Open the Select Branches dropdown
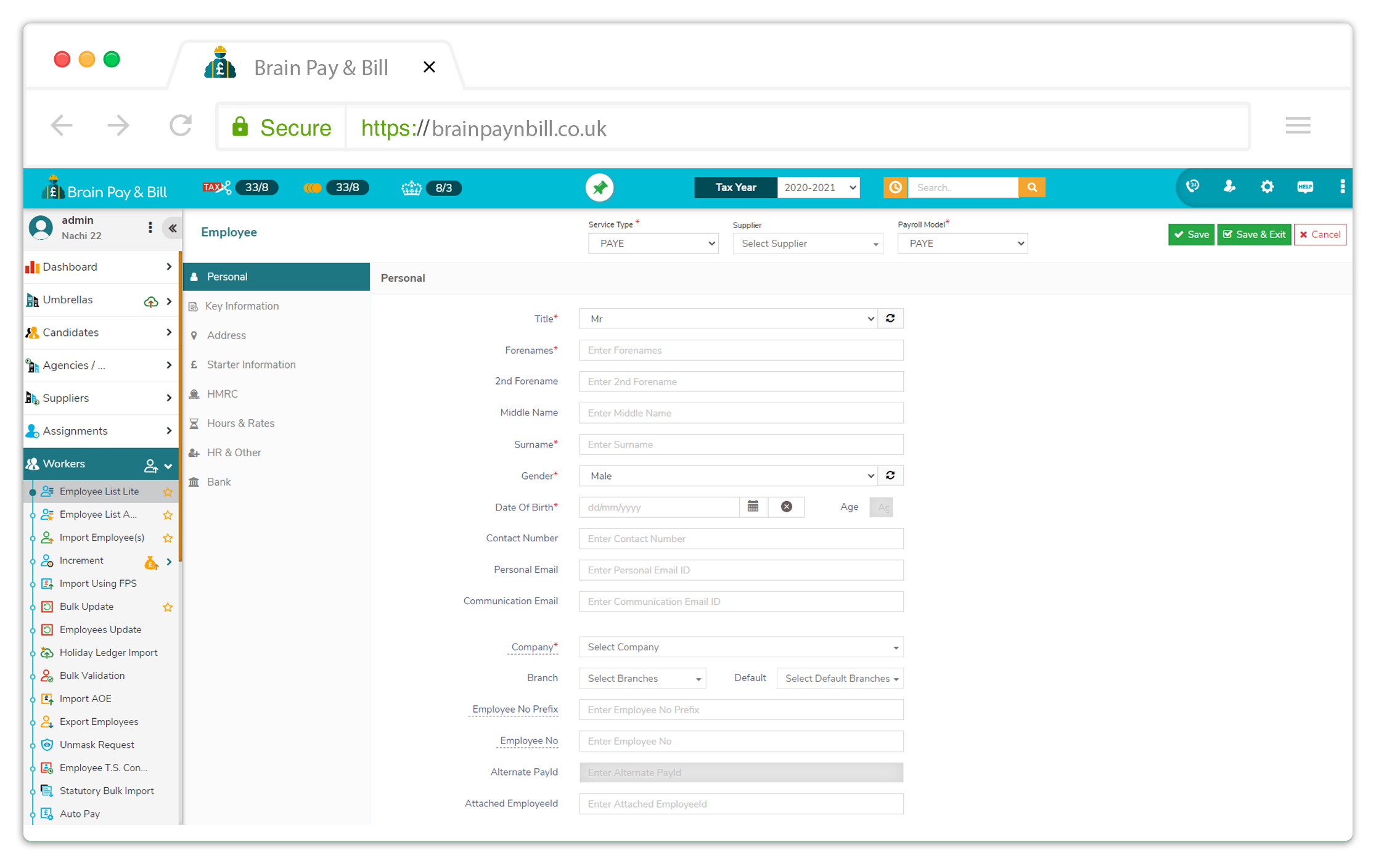 [x=642, y=679]
